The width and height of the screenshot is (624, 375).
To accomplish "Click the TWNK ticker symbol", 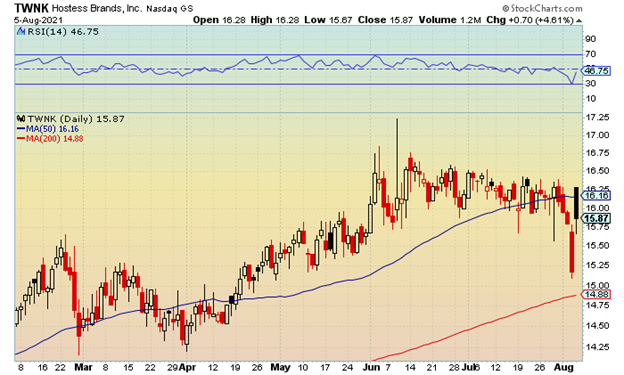I will [x=31, y=8].
